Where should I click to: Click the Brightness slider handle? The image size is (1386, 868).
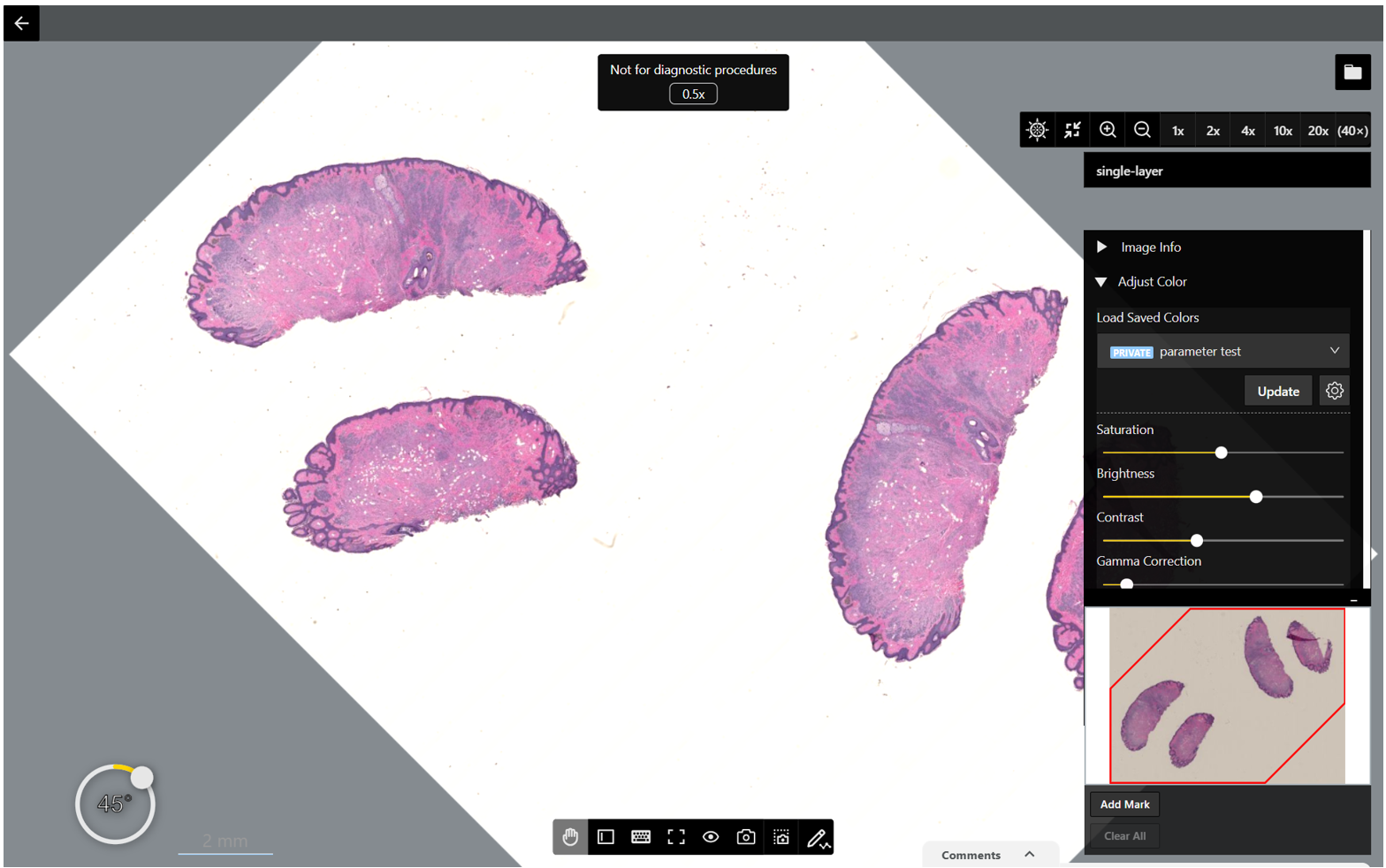[x=1256, y=497]
